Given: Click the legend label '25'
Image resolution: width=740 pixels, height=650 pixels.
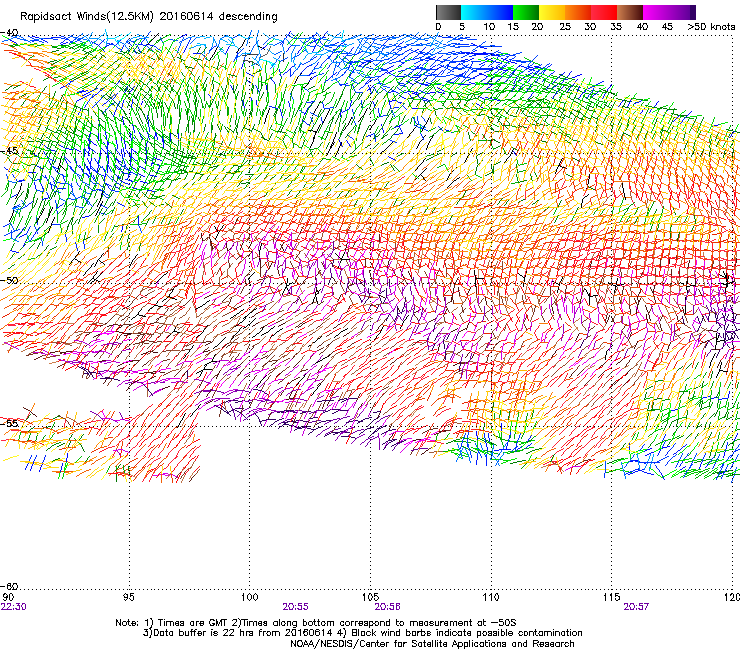Looking at the screenshot, I should tap(565, 27).
